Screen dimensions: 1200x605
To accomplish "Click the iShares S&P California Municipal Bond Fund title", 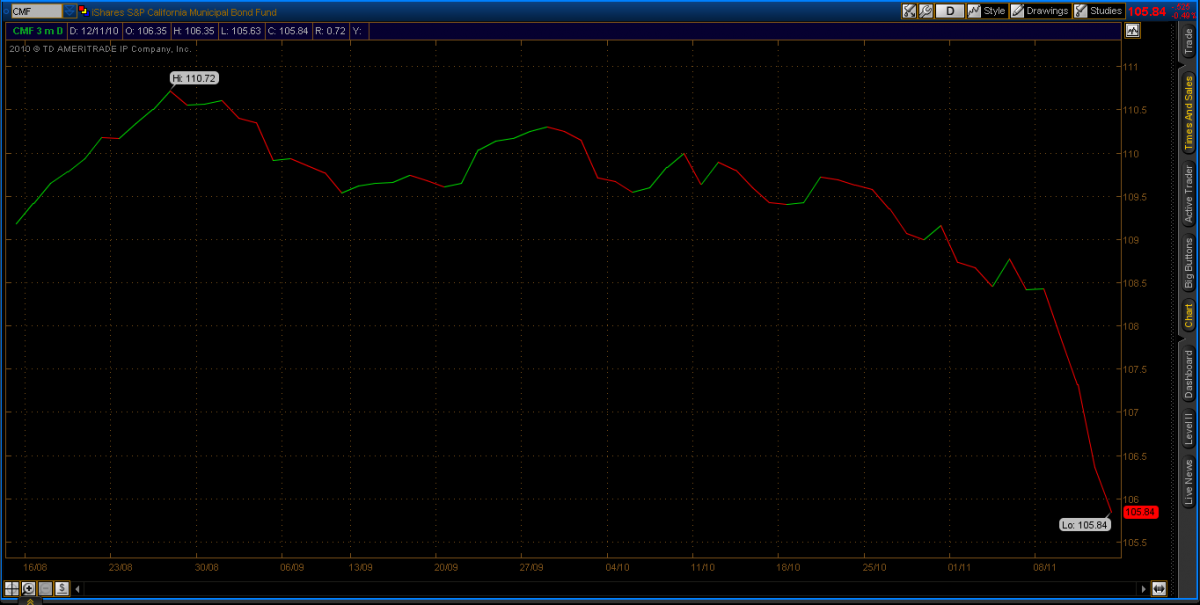I will coord(184,11).
